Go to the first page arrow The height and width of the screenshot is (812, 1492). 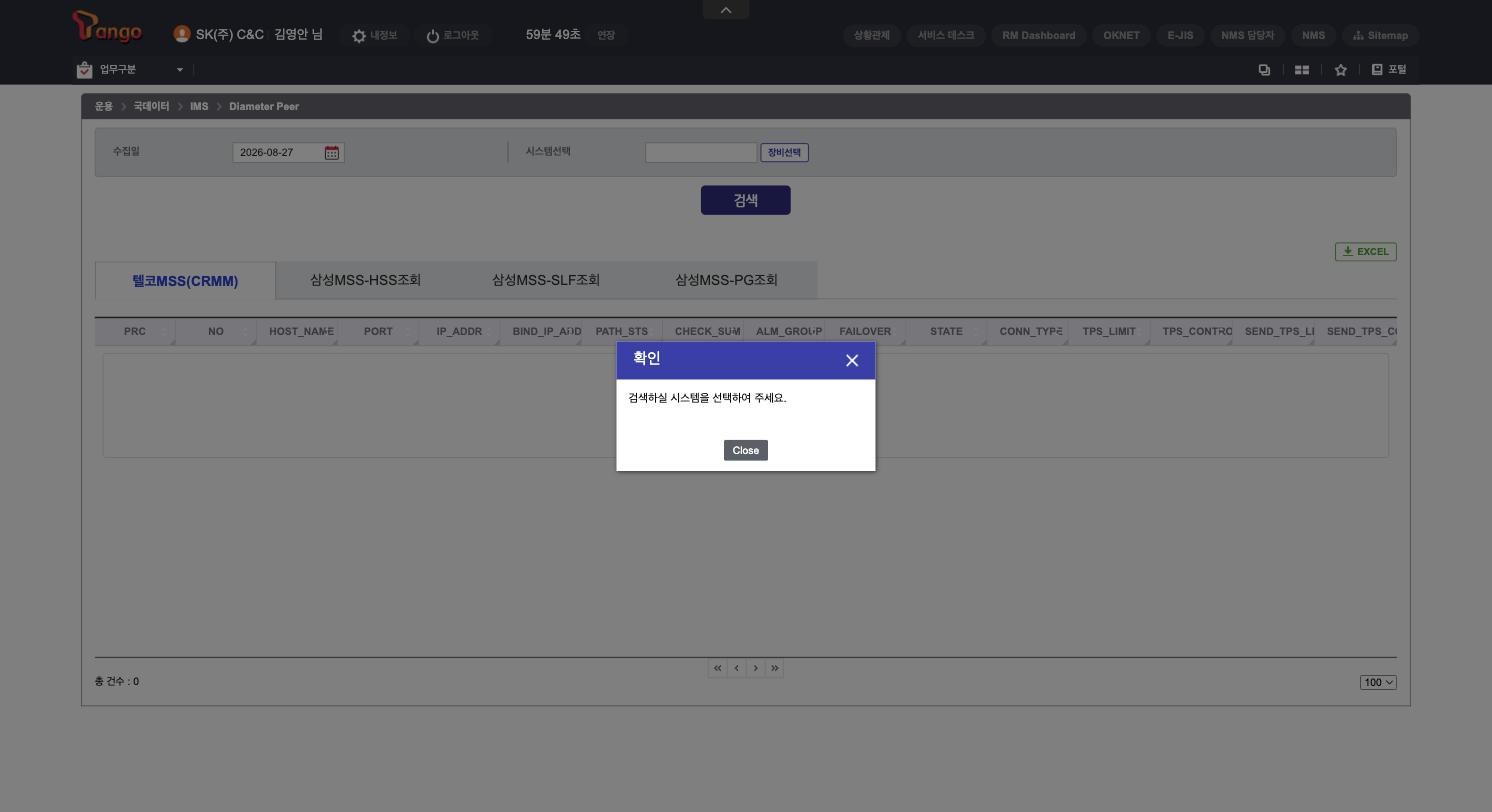(717, 668)
